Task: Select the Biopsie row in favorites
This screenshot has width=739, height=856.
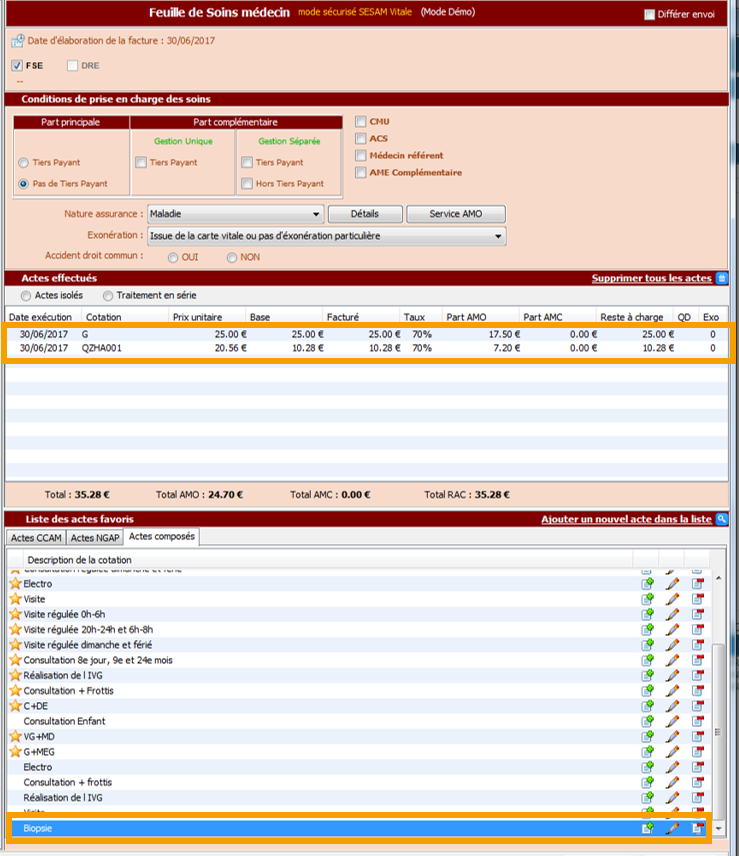Action: click(359, 828)
